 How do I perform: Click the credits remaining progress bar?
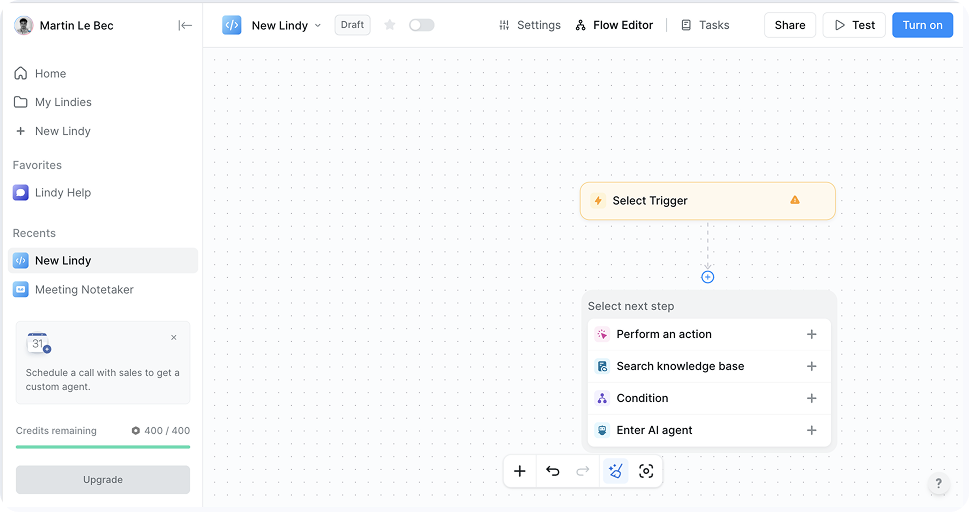103,446
